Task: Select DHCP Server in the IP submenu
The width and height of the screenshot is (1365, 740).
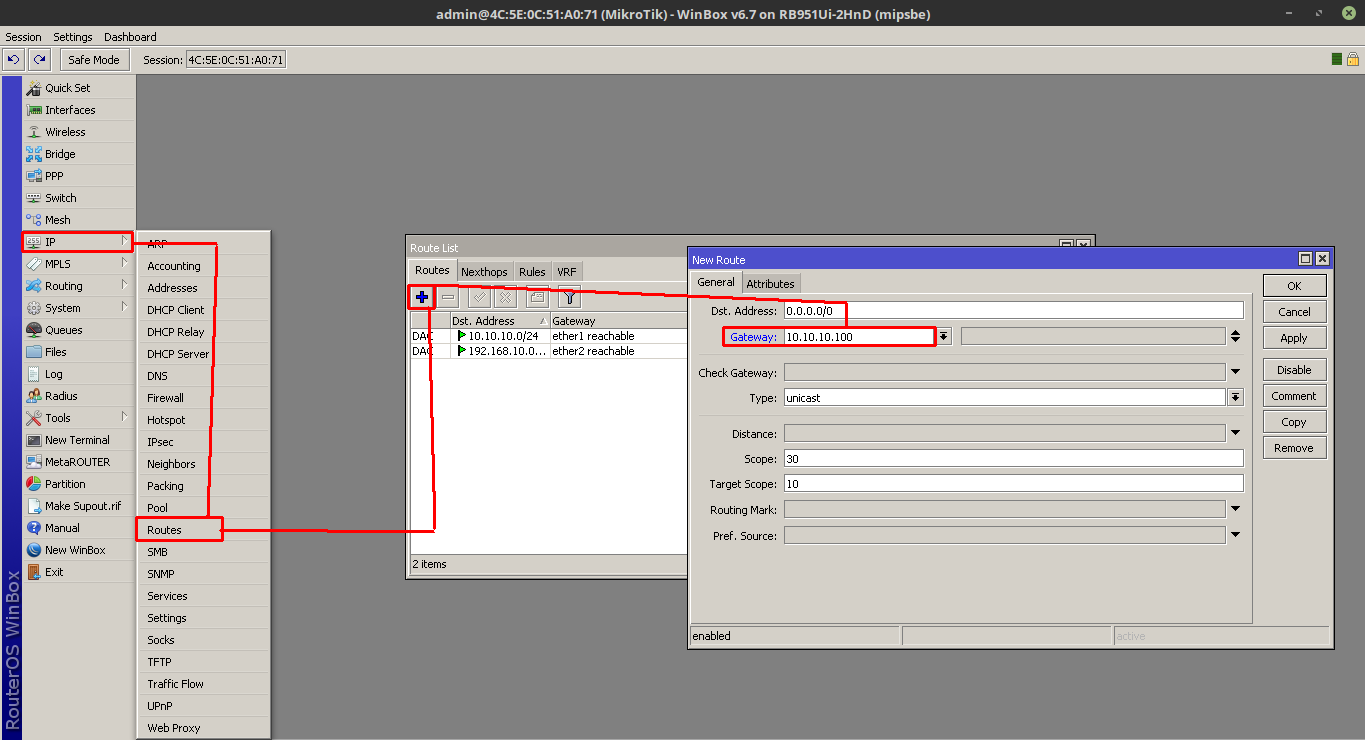Action: (x=204, y=354)
